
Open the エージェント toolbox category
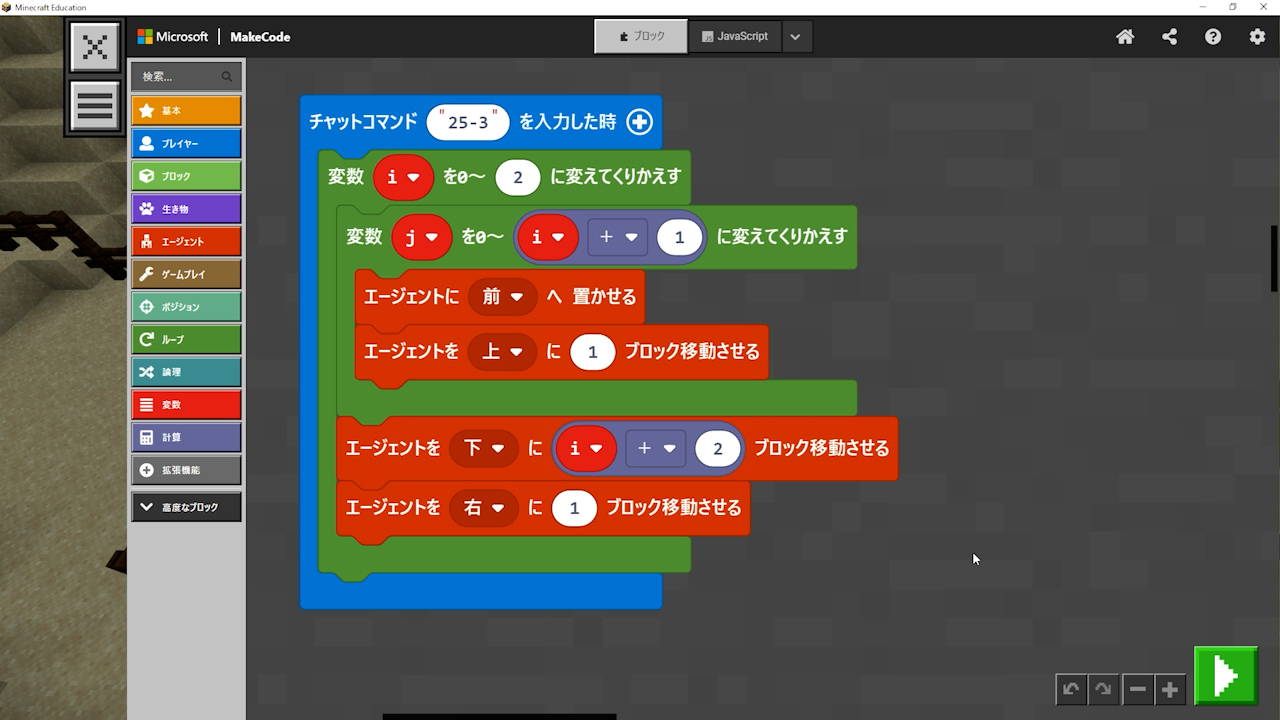coord(186,241)
